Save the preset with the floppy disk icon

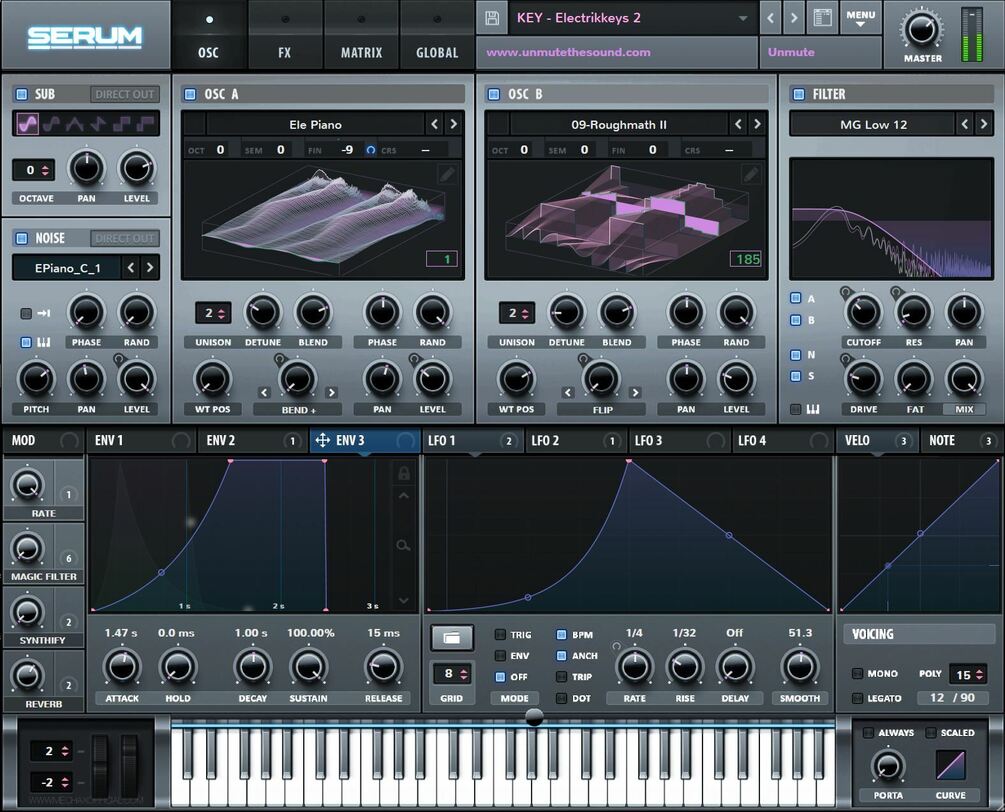coord(492,18)
